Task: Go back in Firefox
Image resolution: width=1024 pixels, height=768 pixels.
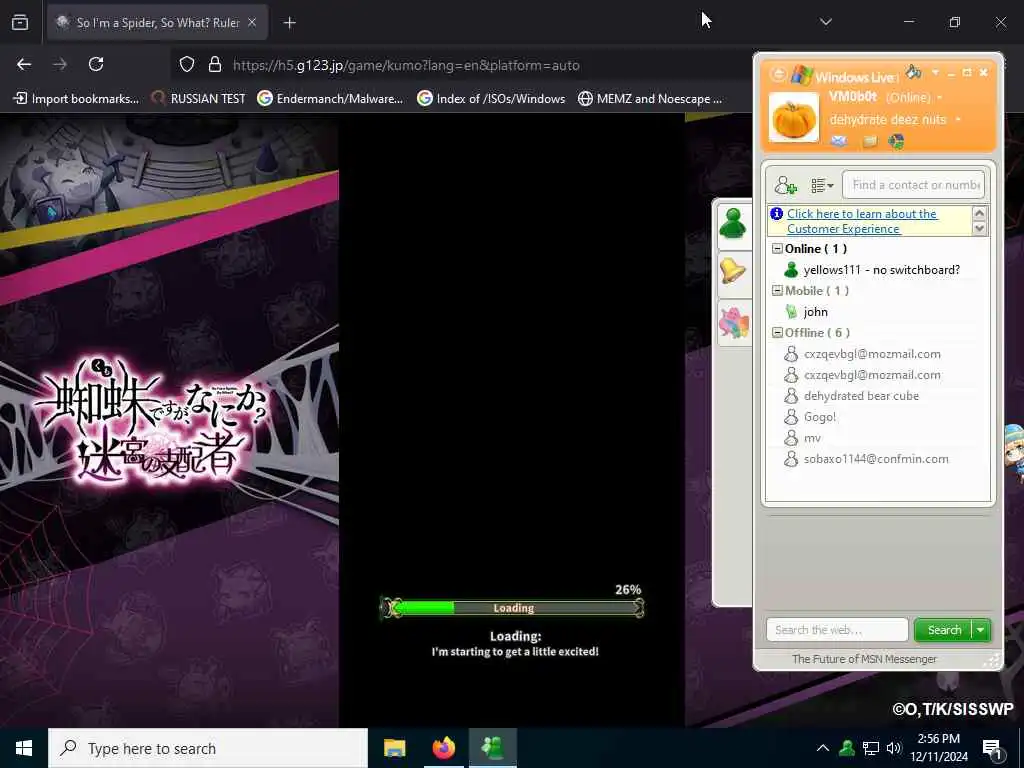Action: pyautogui.click(x=24, y=65)
